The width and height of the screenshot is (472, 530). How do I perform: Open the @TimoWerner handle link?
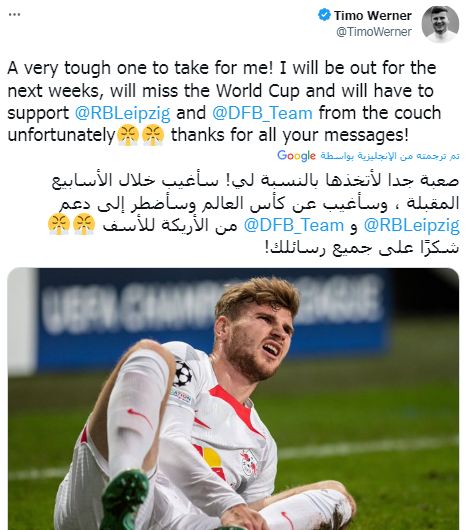[374, 31]
